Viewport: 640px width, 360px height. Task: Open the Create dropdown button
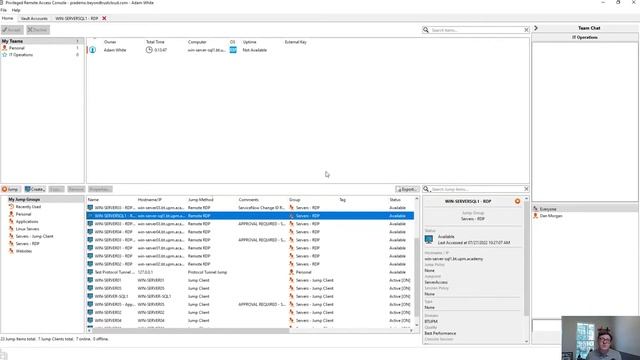click(35, 189)
